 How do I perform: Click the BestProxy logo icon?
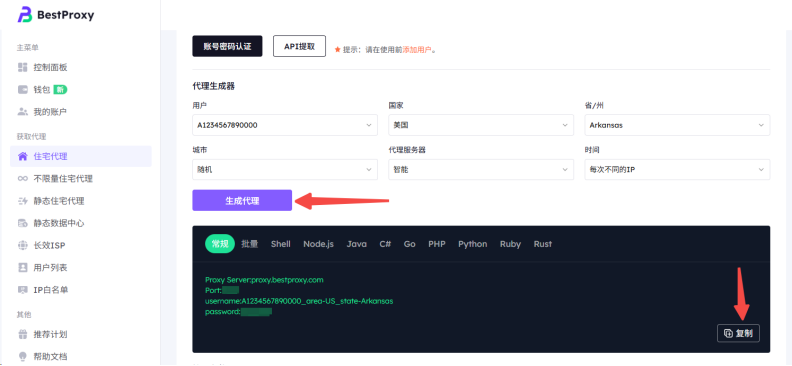coord(25,15)
